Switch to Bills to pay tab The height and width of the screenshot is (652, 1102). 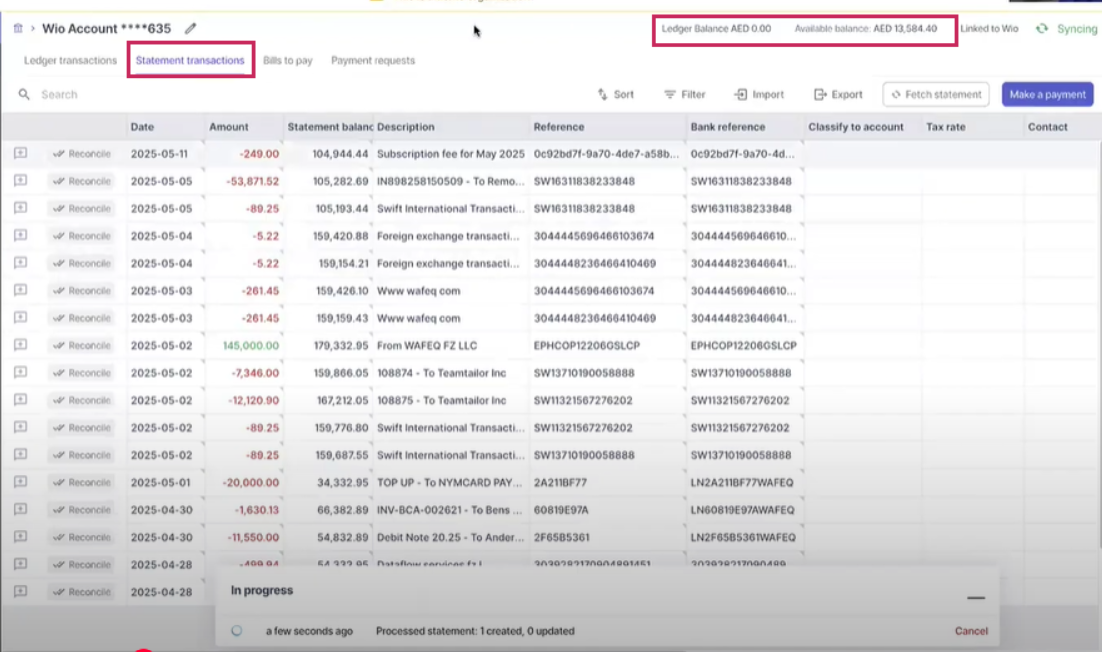point(287,60)
